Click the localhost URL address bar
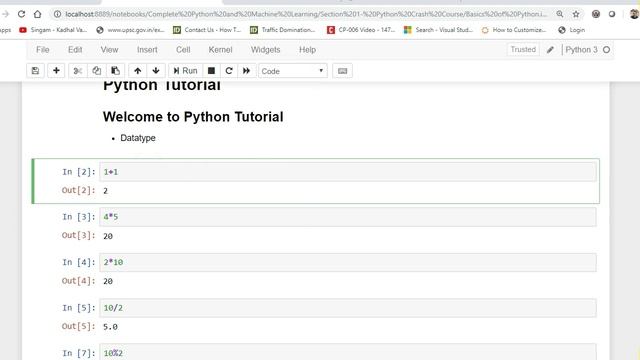This screenshot has height=360, width=640. coord(306,14)
